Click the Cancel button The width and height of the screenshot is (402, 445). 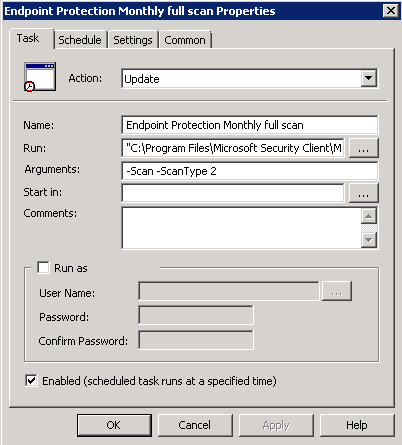click(x=195, y=425)
